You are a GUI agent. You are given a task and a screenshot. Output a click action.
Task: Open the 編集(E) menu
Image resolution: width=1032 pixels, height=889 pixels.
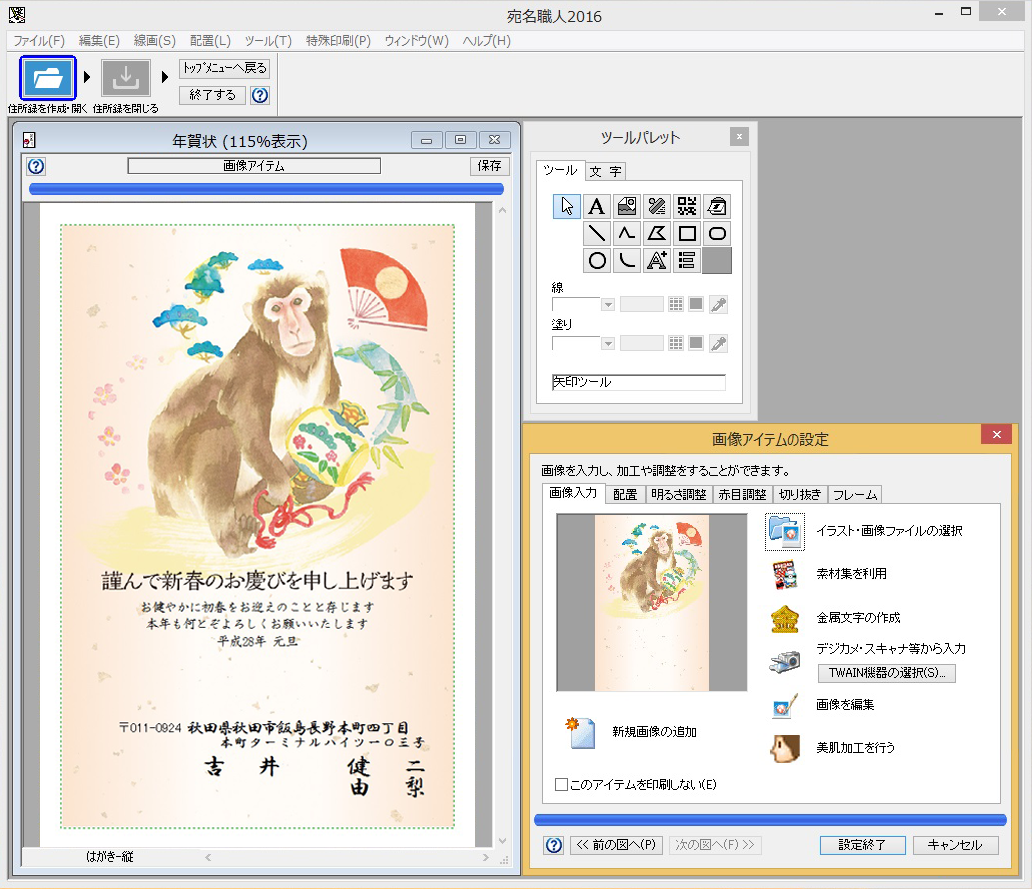99,41
